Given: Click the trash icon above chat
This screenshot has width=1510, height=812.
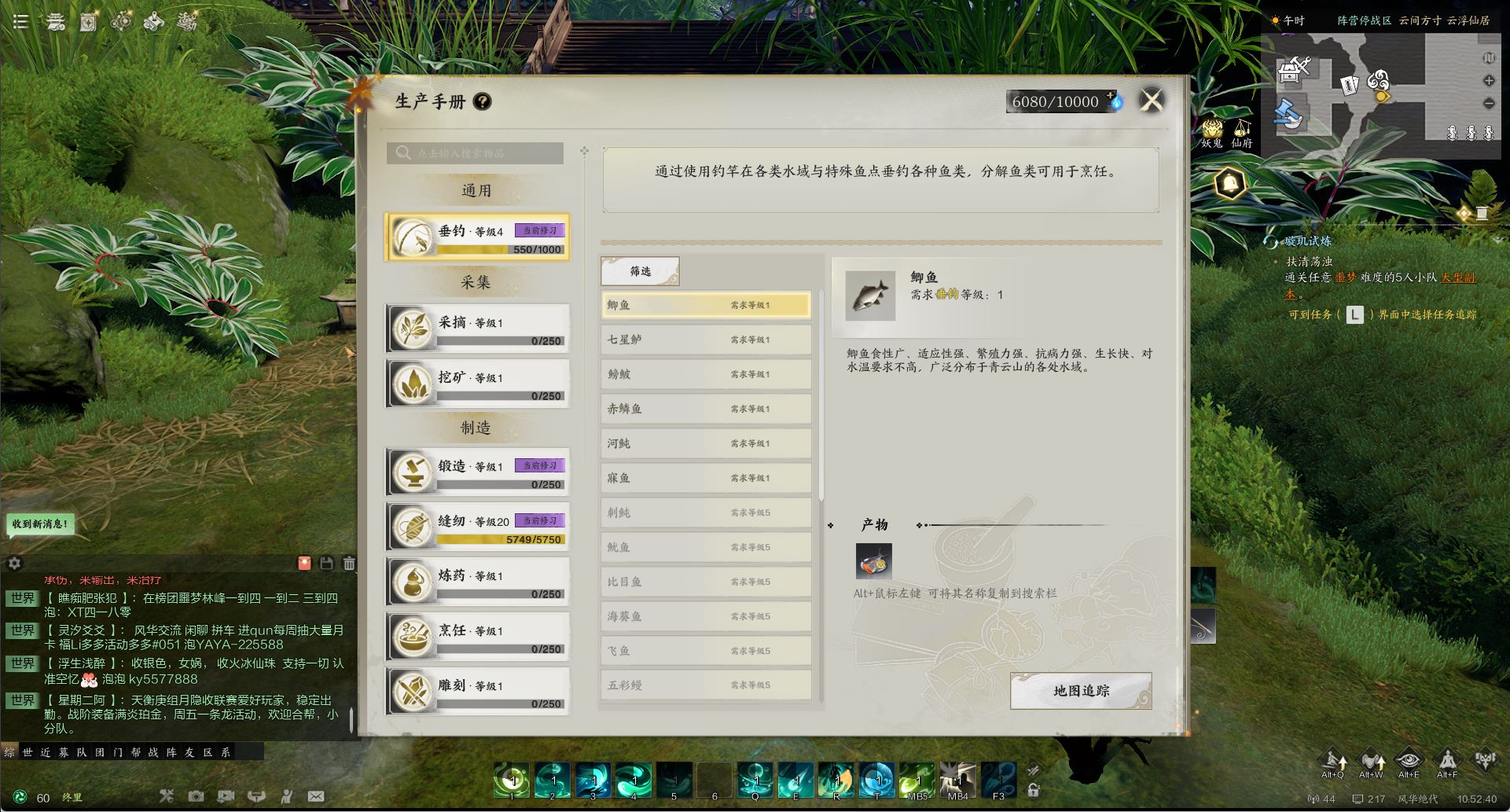Looking at the screenshot, I should tap(349, 563).
